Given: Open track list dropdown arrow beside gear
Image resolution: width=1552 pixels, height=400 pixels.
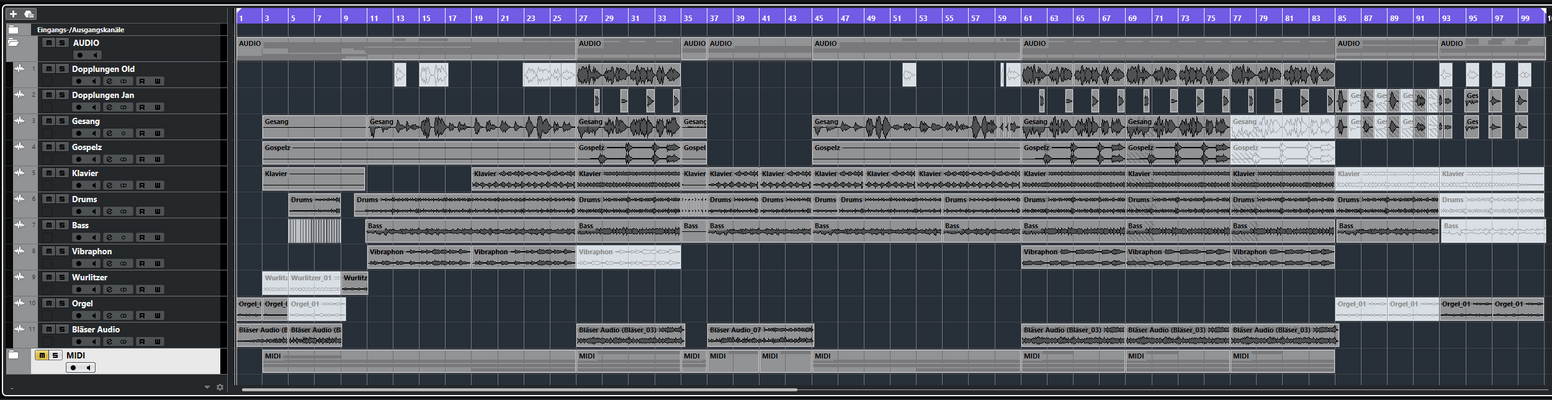Looking at the screenshot, I should tap(207, 387).
